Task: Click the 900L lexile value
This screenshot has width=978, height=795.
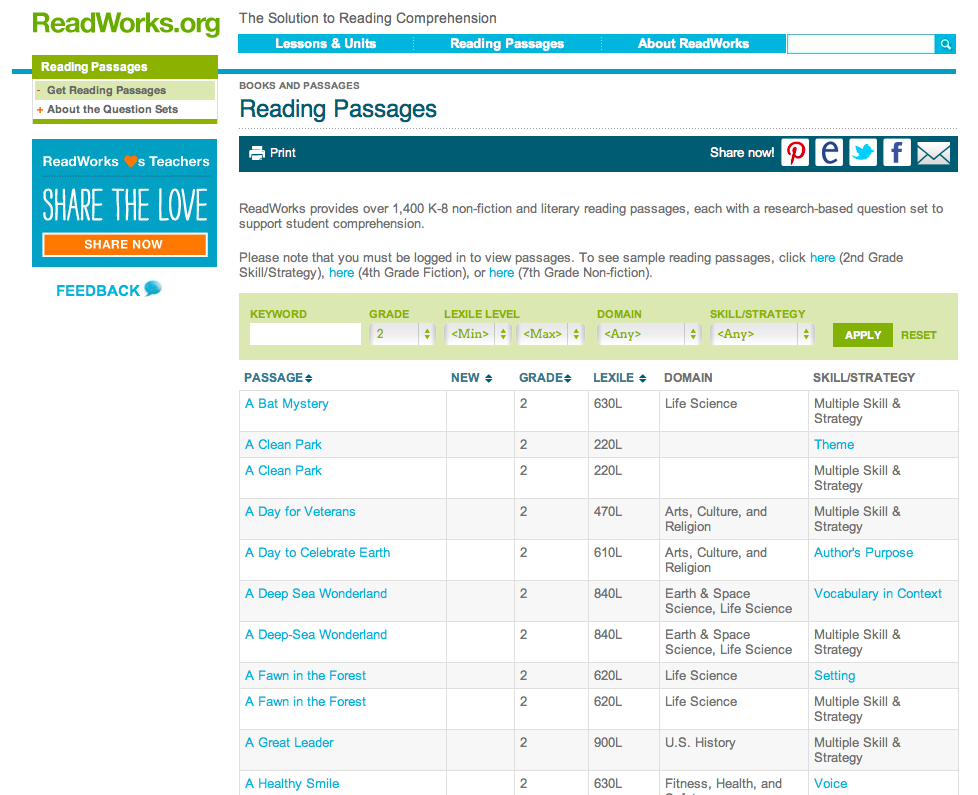Action: tap(608, 743)
